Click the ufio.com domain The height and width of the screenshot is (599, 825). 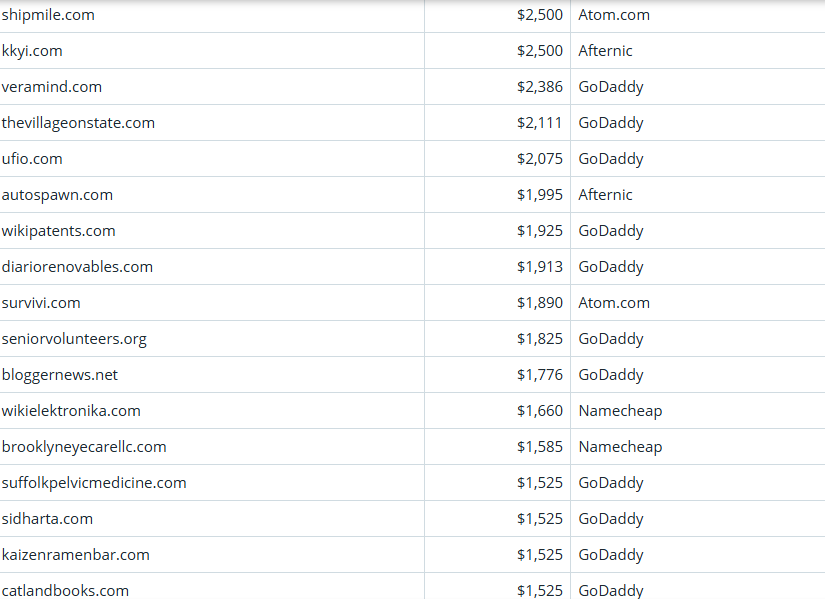[x=32, y=159]
